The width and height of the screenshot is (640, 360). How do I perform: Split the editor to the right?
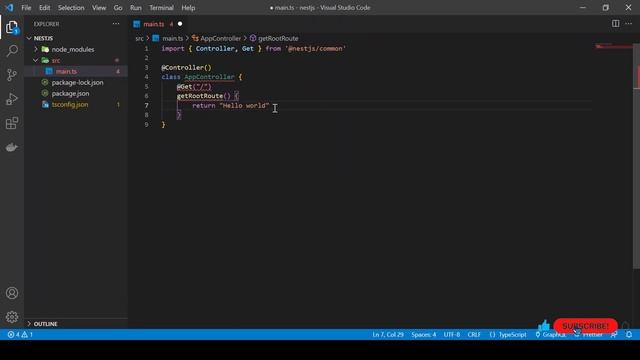(x=615, y=24)
